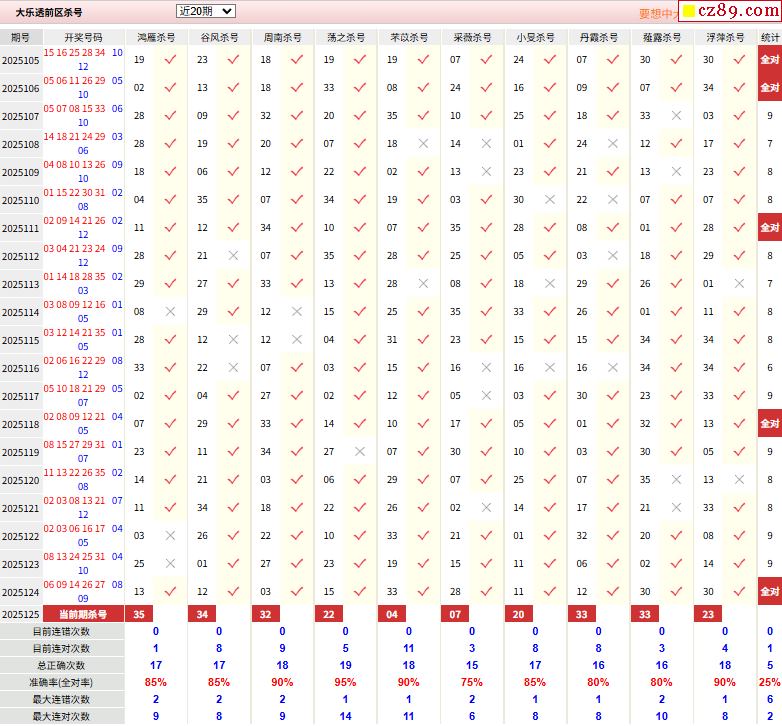Screen dimensions: 782x726
Task: Click the X mark in row 2025116 under 采薇杀号
Action: click(x=486, y=368)
